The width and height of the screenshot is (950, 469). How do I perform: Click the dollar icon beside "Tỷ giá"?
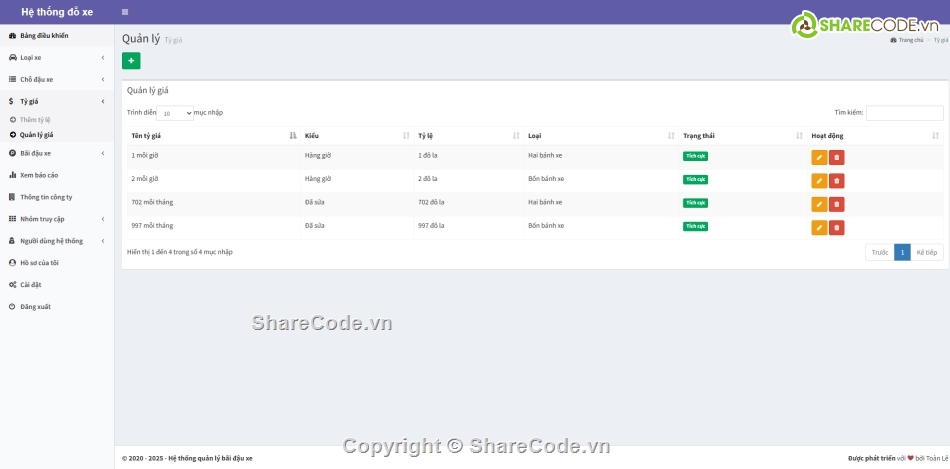[x=12, y=101]
